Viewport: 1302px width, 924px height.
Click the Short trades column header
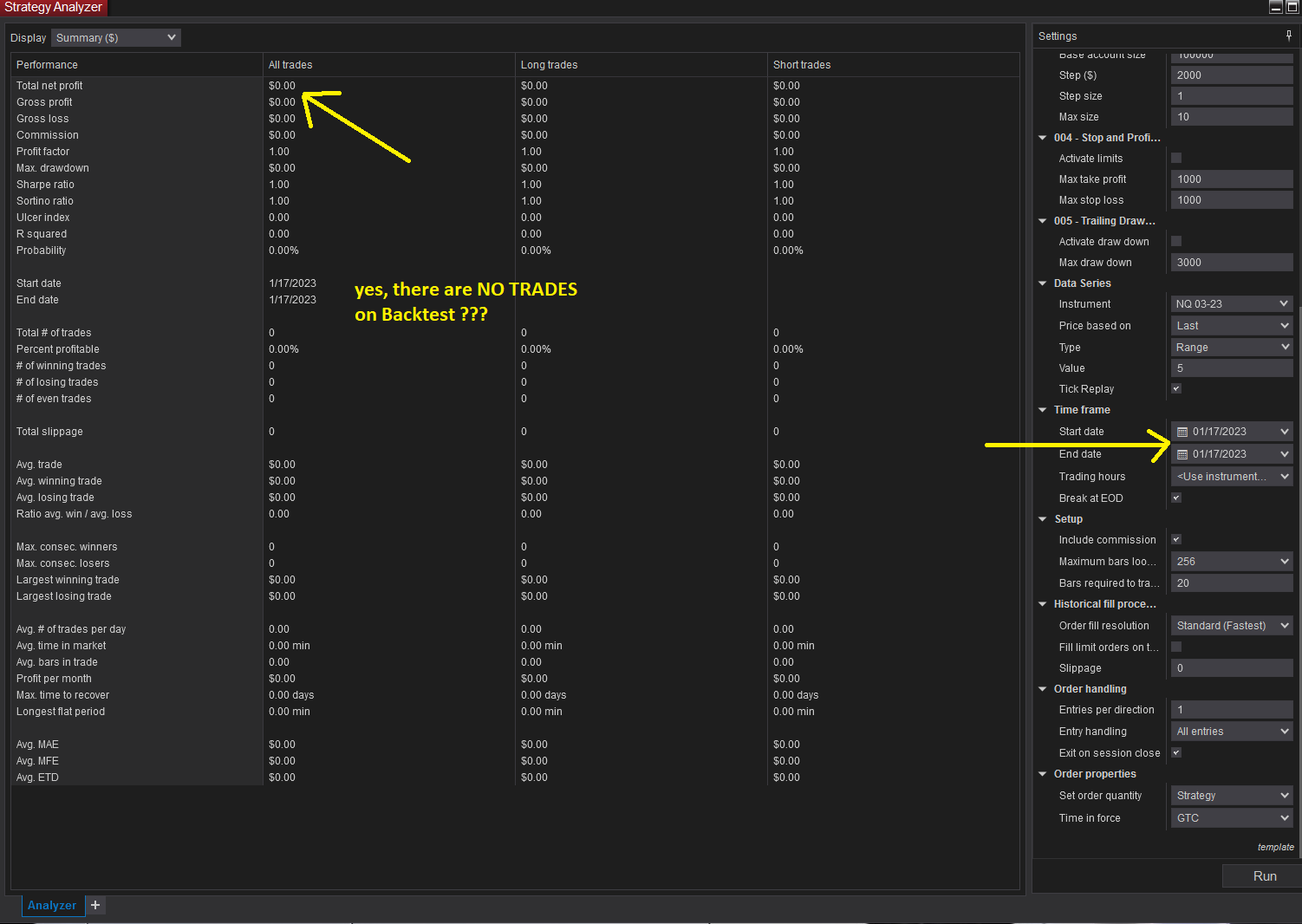894,65
